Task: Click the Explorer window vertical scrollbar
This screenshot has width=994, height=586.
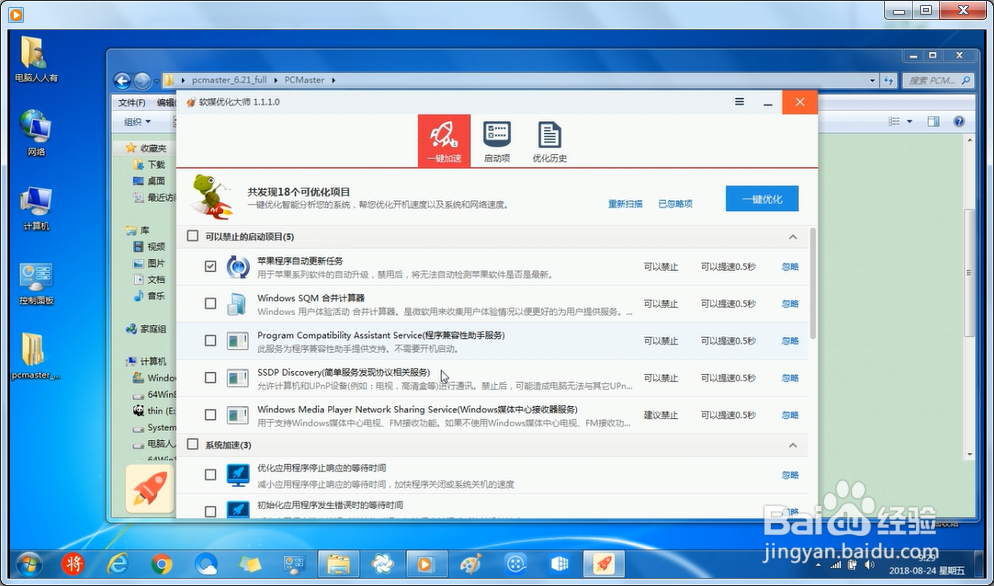Action: pyautogui.click(x=969, y=273)
